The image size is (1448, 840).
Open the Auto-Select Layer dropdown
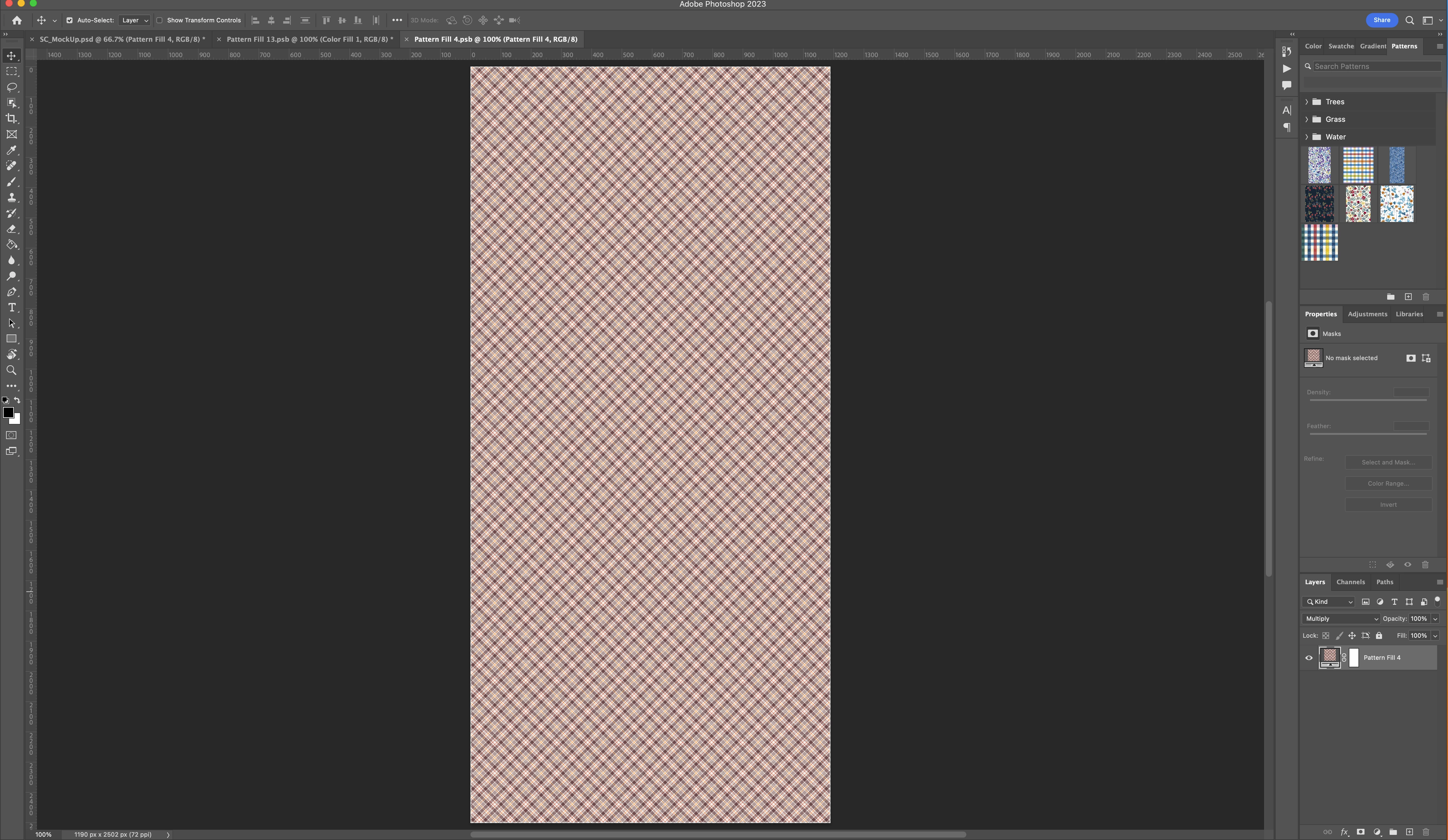pos(134,20)
